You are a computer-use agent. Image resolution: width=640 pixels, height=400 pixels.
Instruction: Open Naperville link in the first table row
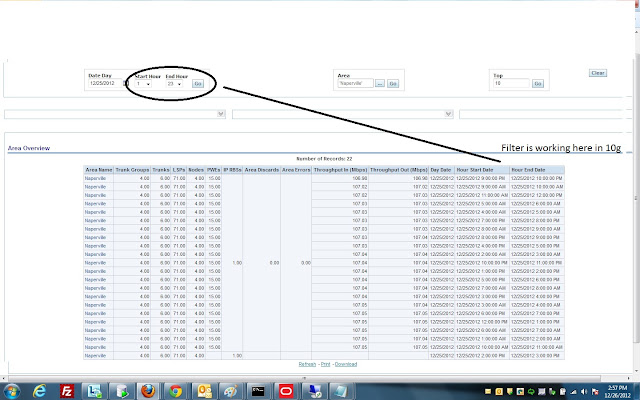tap(95, 178)
